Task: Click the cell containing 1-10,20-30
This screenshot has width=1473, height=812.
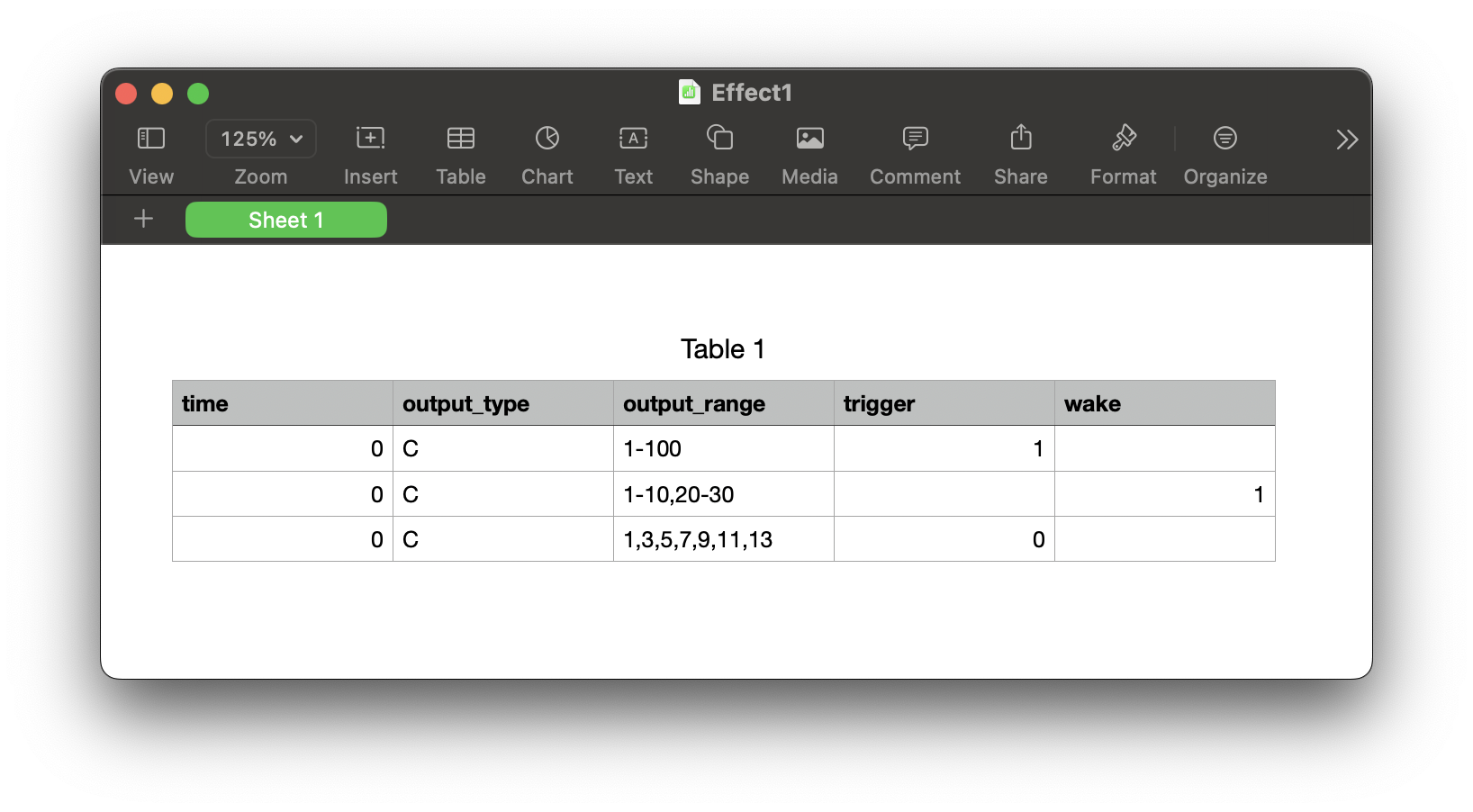Action: tap(679, 493)
